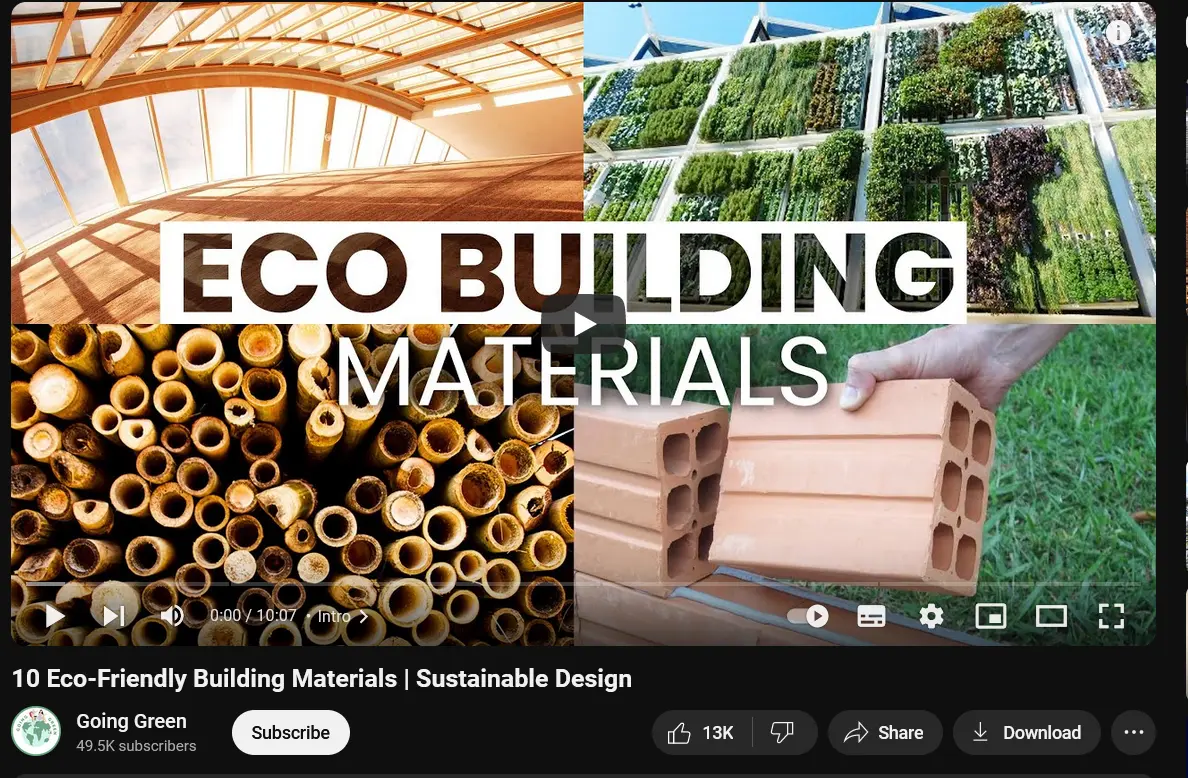Download the video

point(1027,733)
